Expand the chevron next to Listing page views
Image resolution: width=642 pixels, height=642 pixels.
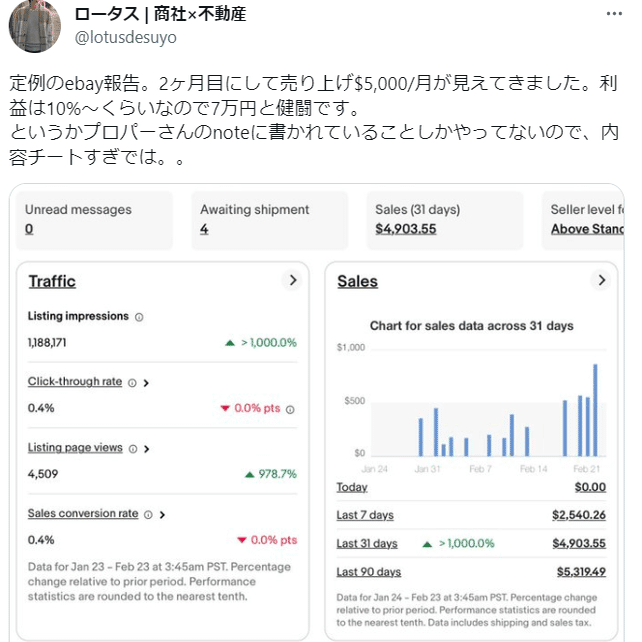(x=147, y=449)
